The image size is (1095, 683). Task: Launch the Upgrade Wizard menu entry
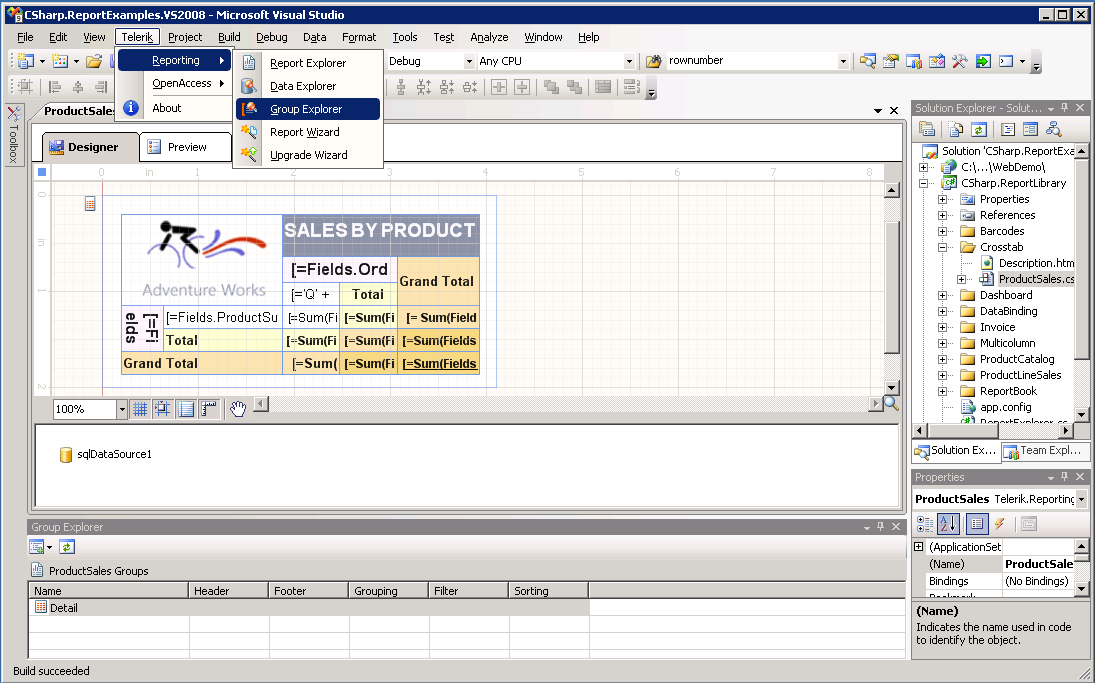[307, 155]
